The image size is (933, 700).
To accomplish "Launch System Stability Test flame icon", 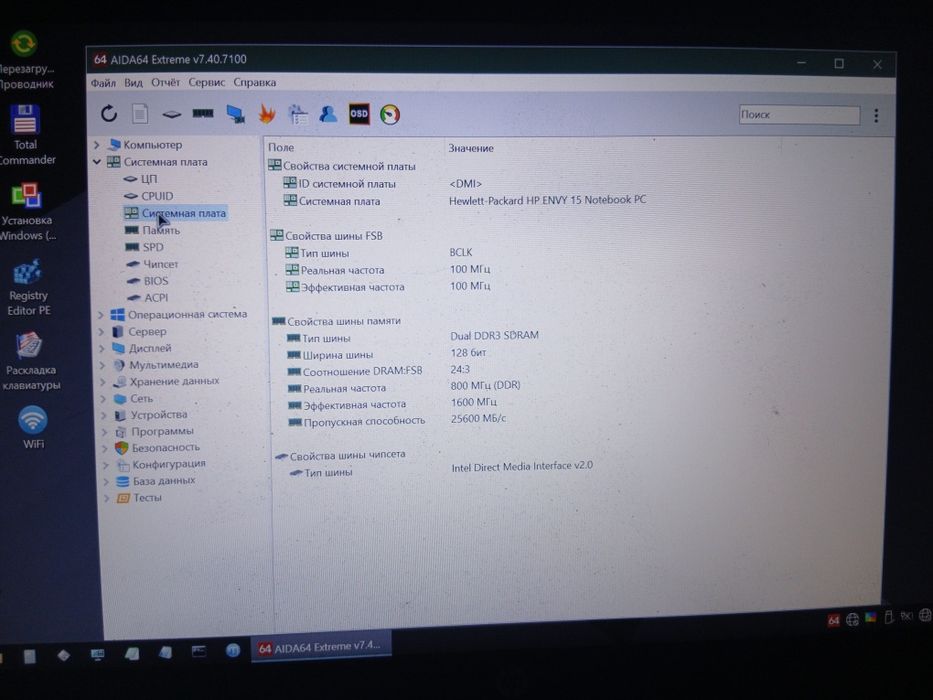I will tap(267, 114).
